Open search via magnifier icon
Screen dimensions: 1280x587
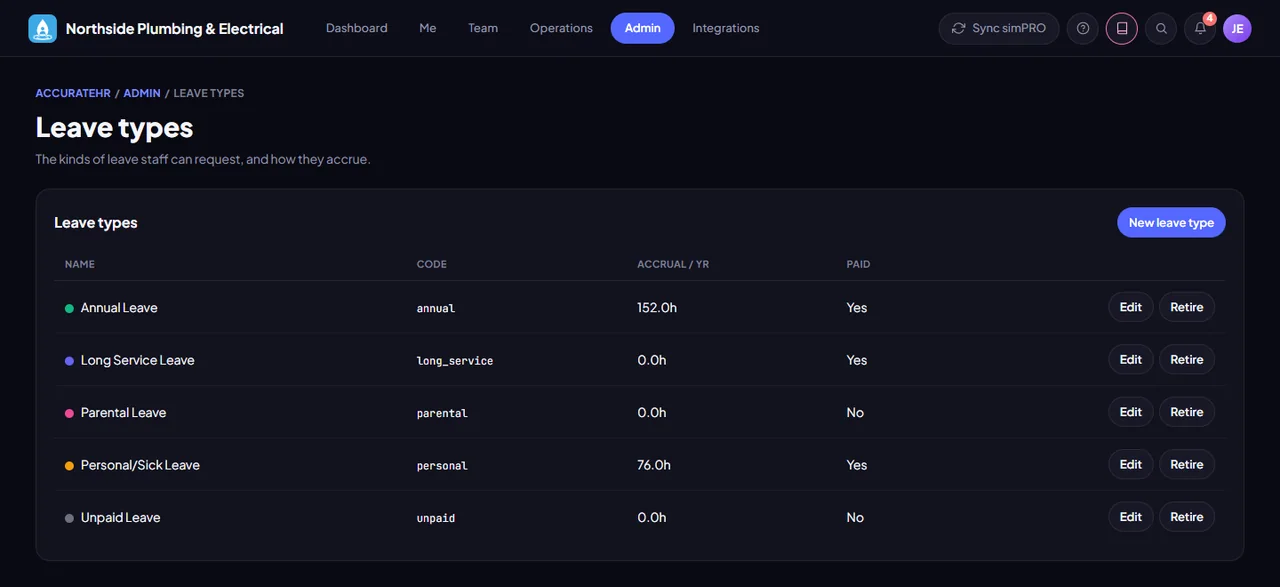[1161, 28]
